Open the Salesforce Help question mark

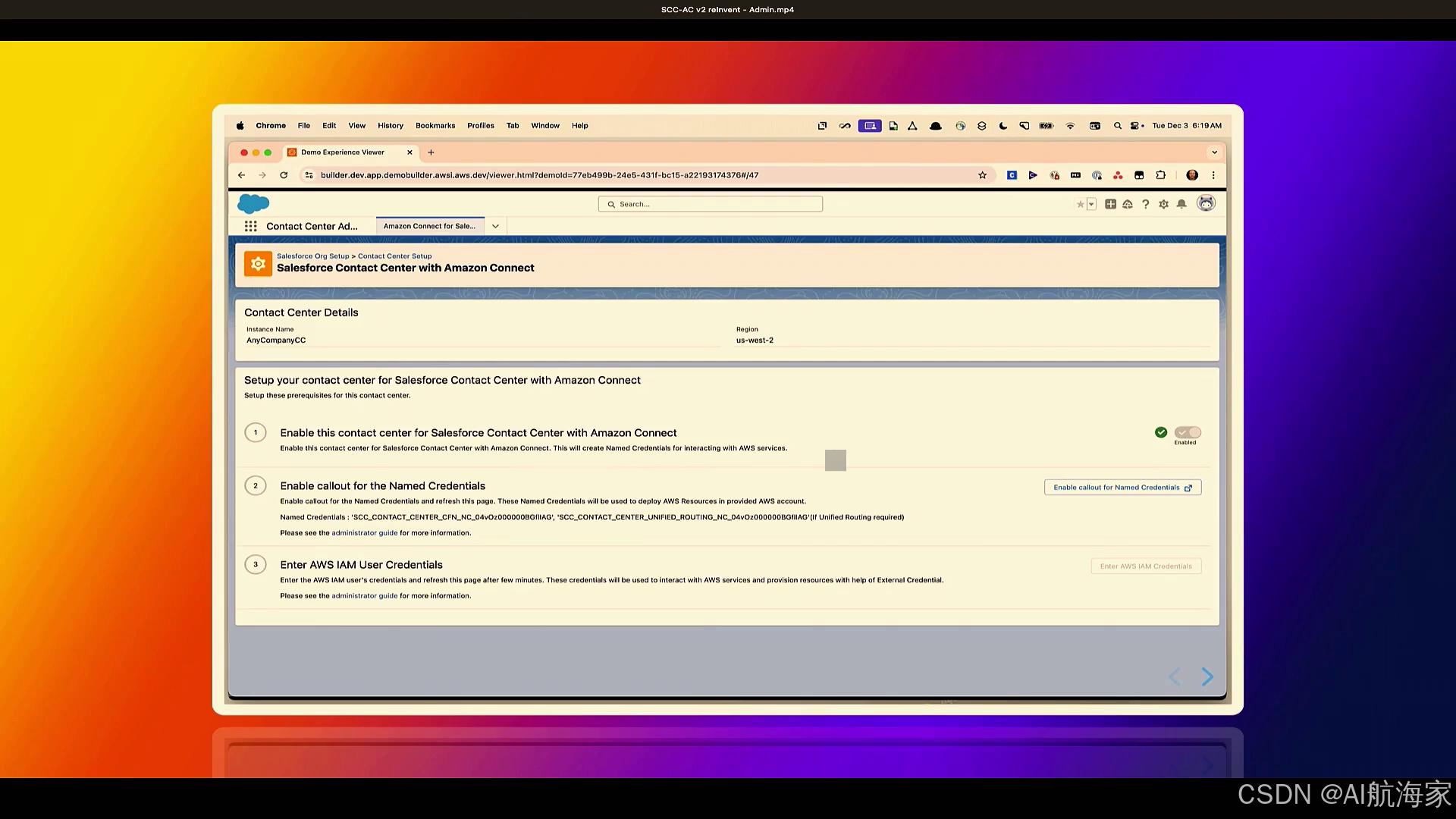[1146, 204]
